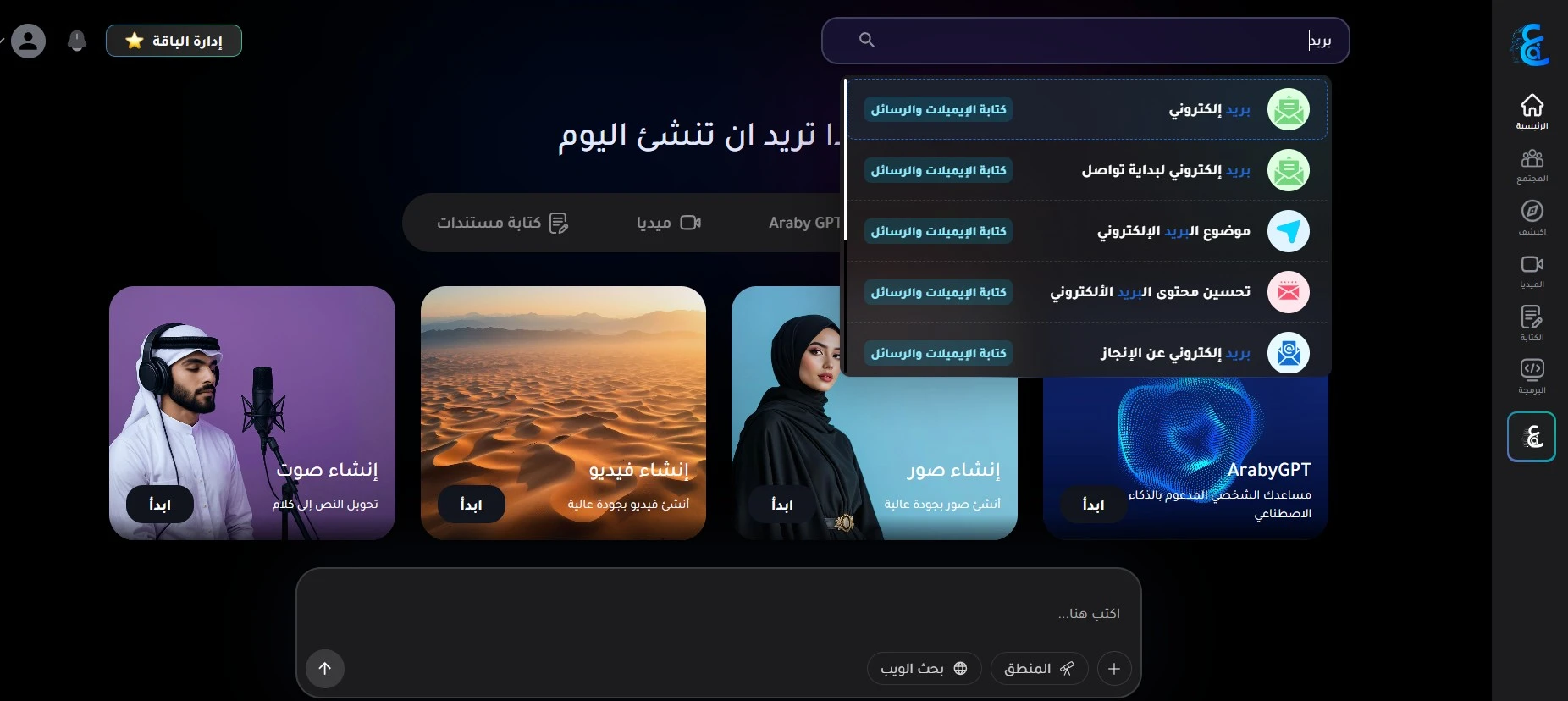Click ابدأ on the إنشاء صوت card
The height and width of the screenshot is (701, 1568).
coord(160,505)
